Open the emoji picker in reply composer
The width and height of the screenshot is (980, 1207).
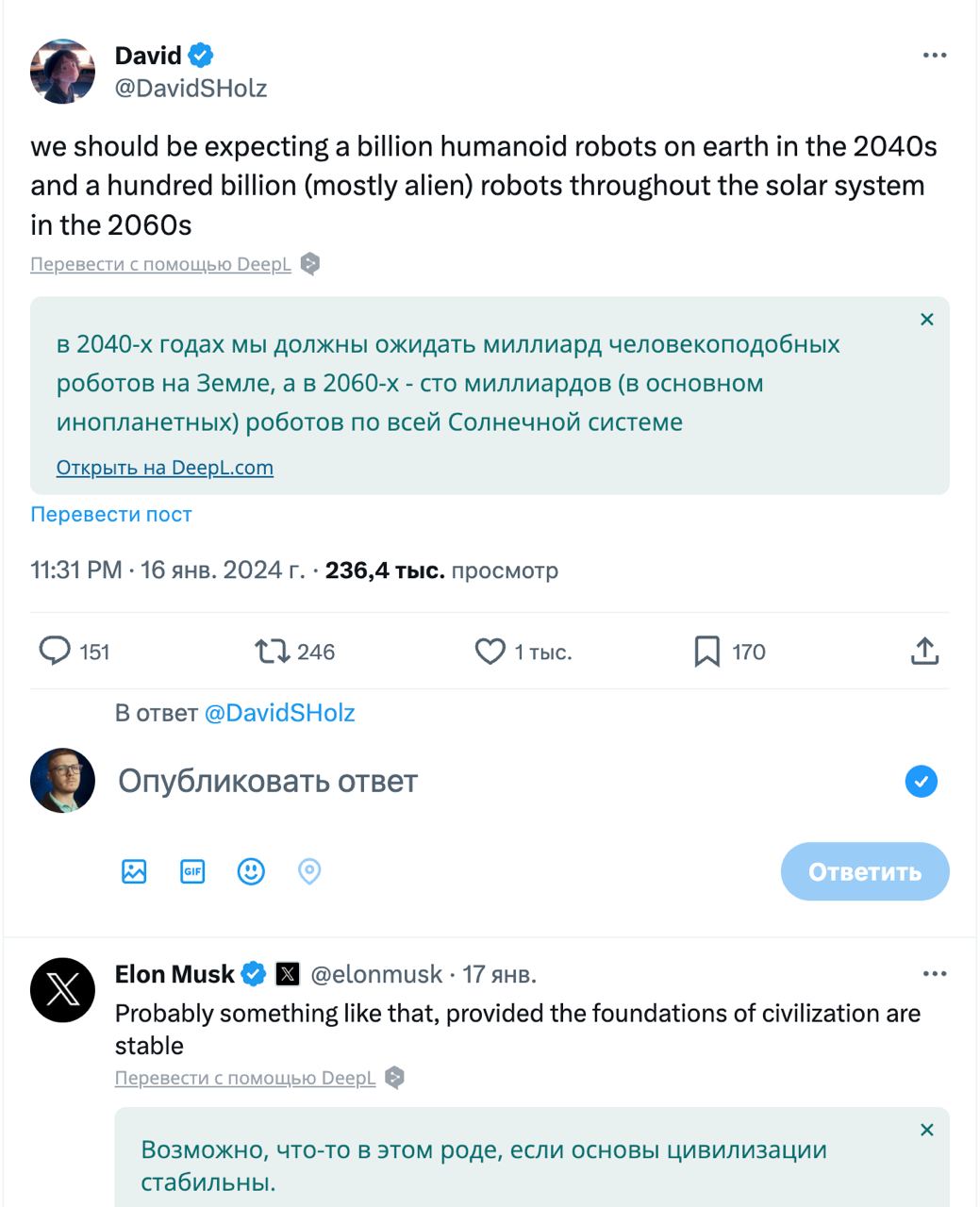click(x=251, y=871)
